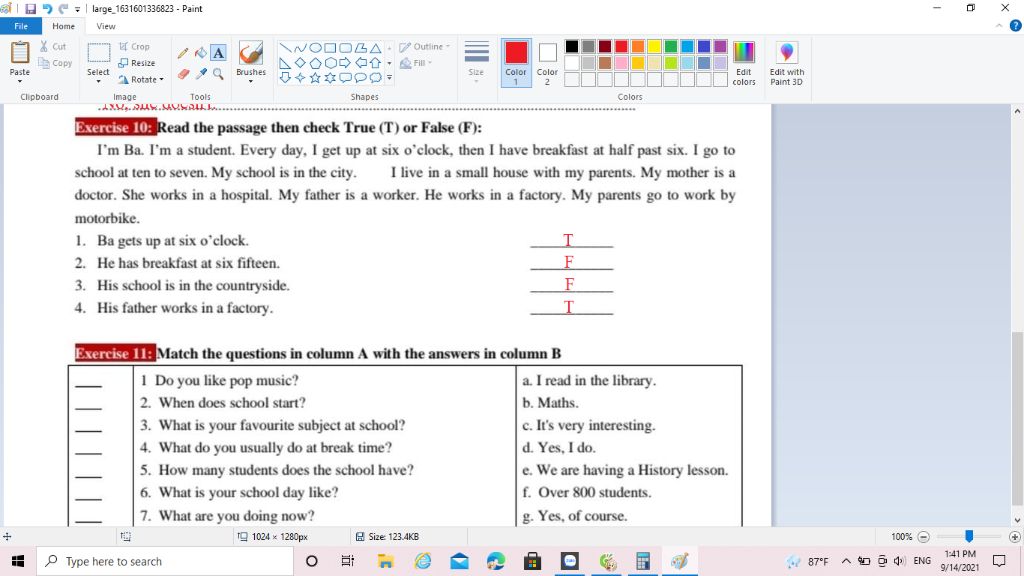
Task: Click Undo in quick access toolbar
Action: tap(47, 8)
